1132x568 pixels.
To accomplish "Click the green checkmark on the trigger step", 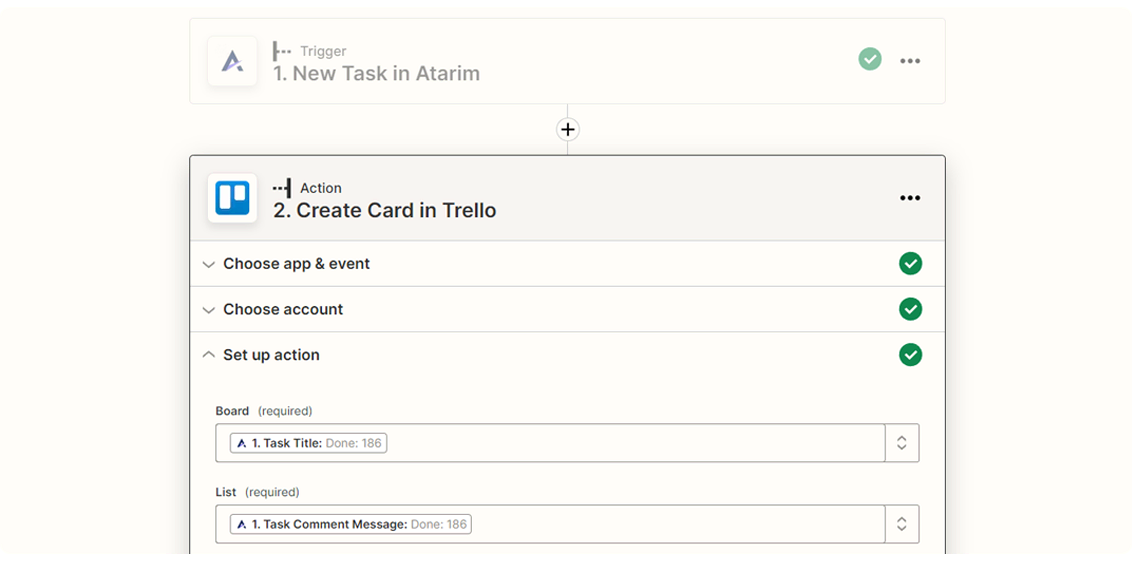I will 870,60.
